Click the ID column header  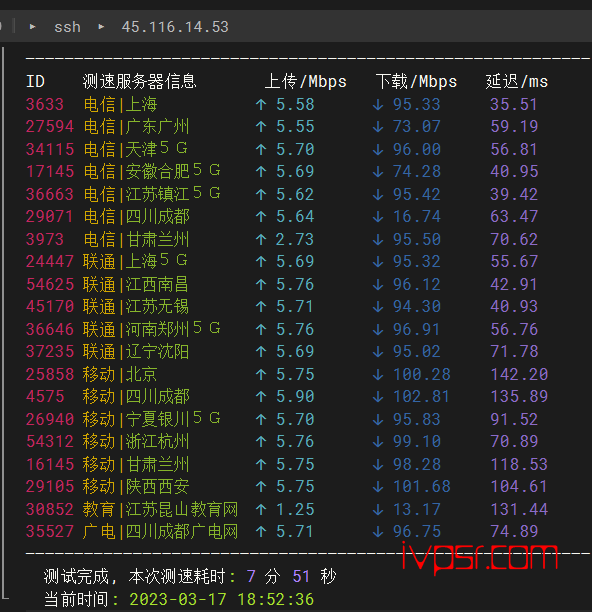coord(35,82)
